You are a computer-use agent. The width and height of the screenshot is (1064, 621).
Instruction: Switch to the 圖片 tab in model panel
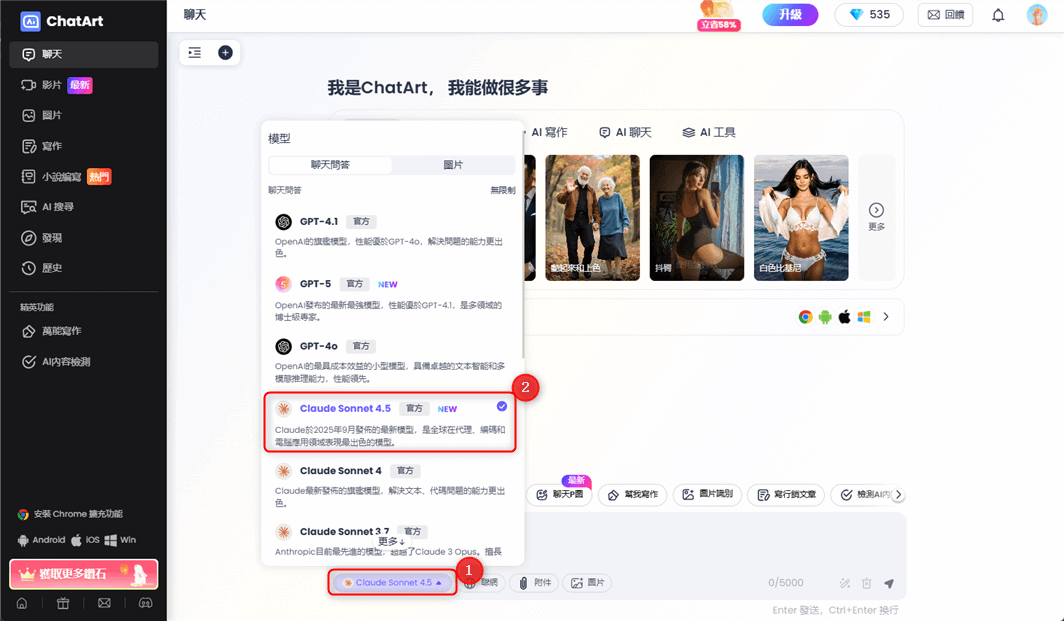[453, 165]
